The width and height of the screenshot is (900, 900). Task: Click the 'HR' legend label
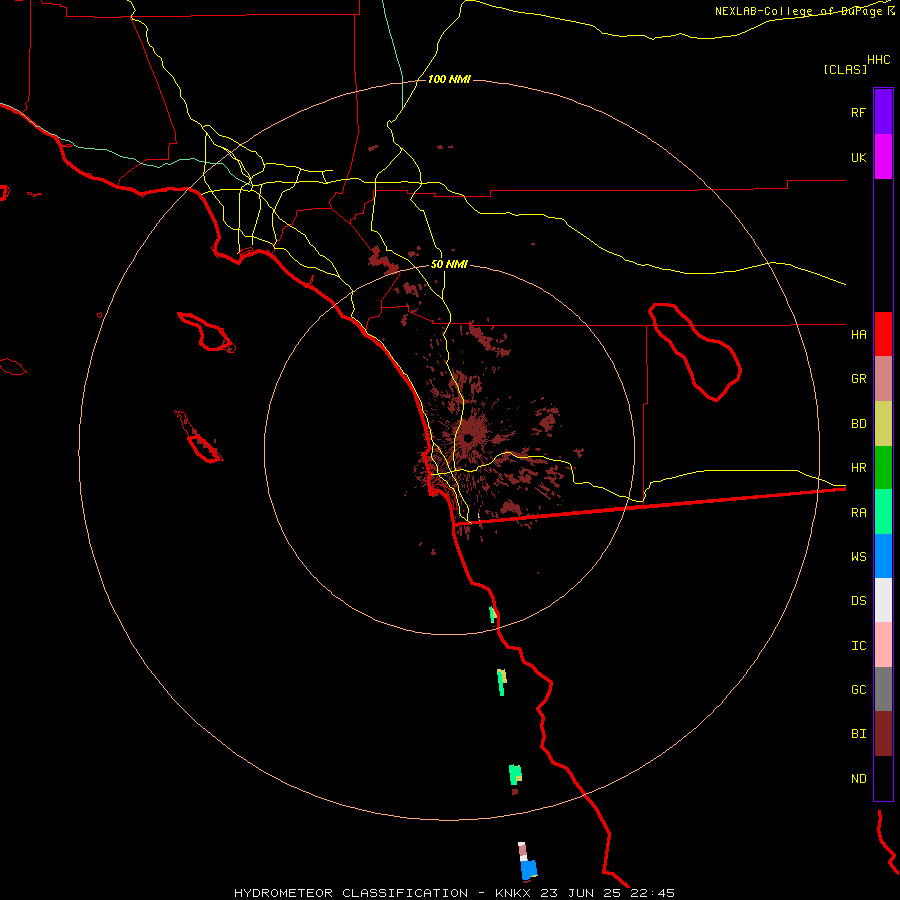[x=859, y=468]
